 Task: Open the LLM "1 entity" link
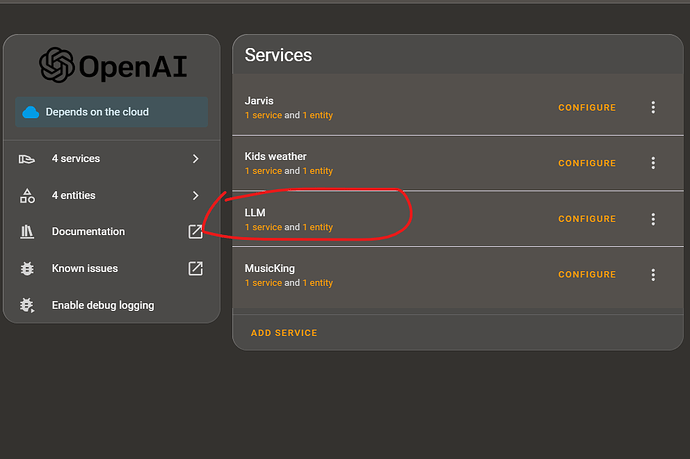[318, 227]
